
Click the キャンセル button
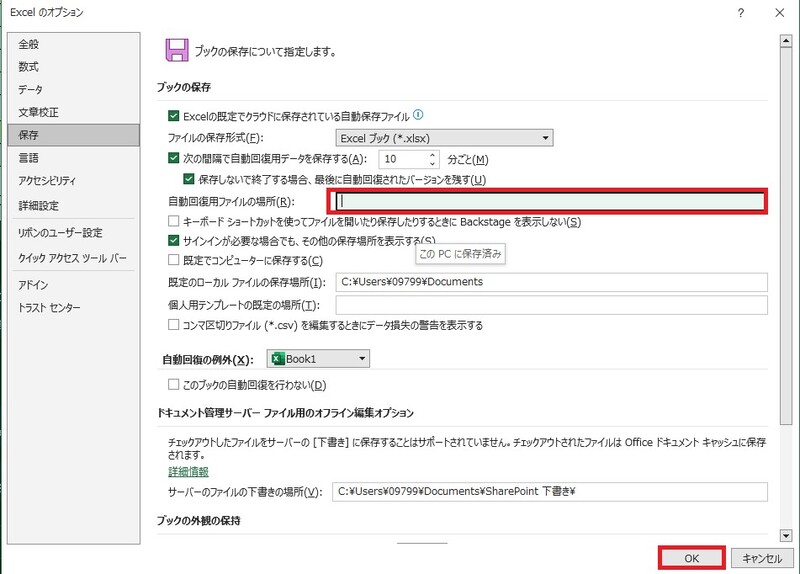pyautogui.click(x=762, y=558)
